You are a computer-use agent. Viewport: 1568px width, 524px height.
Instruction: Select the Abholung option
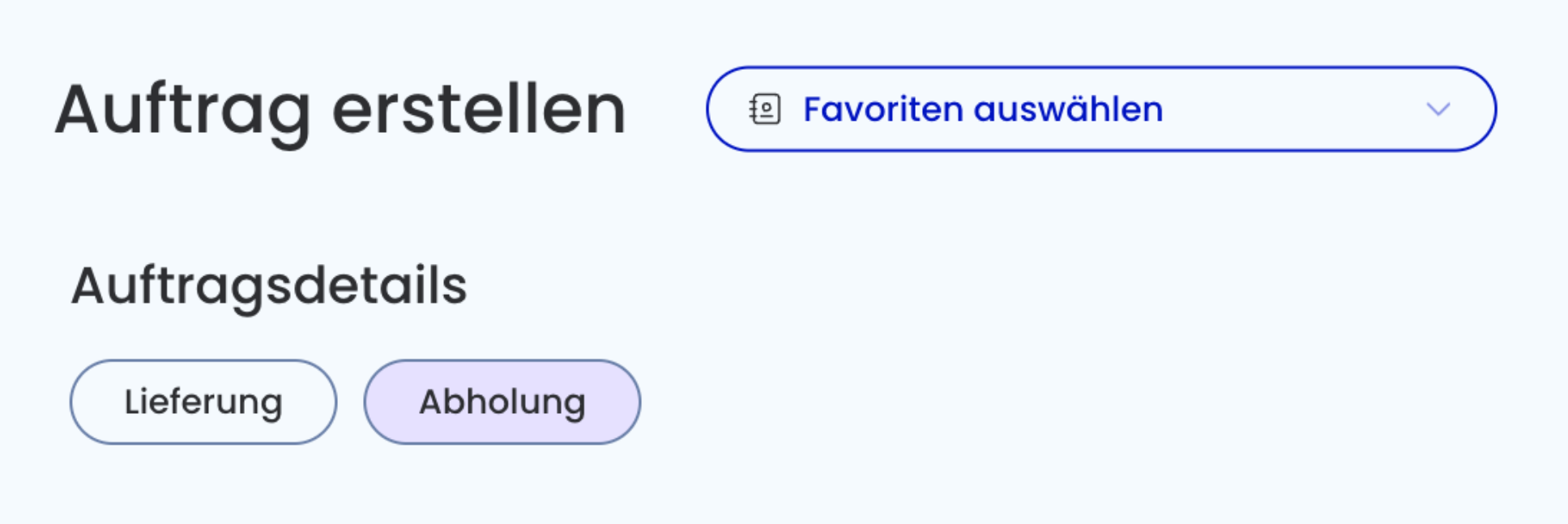point(502,402)
